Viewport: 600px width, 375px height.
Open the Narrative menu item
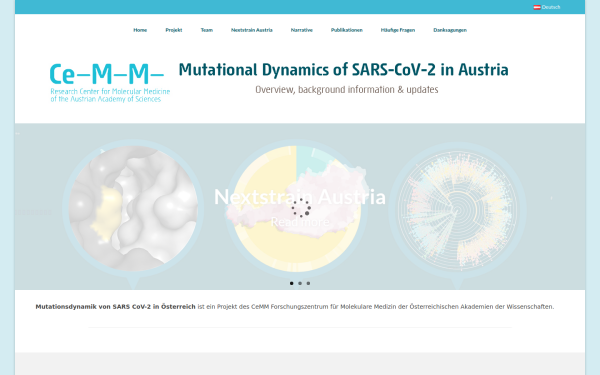[302, 30]
